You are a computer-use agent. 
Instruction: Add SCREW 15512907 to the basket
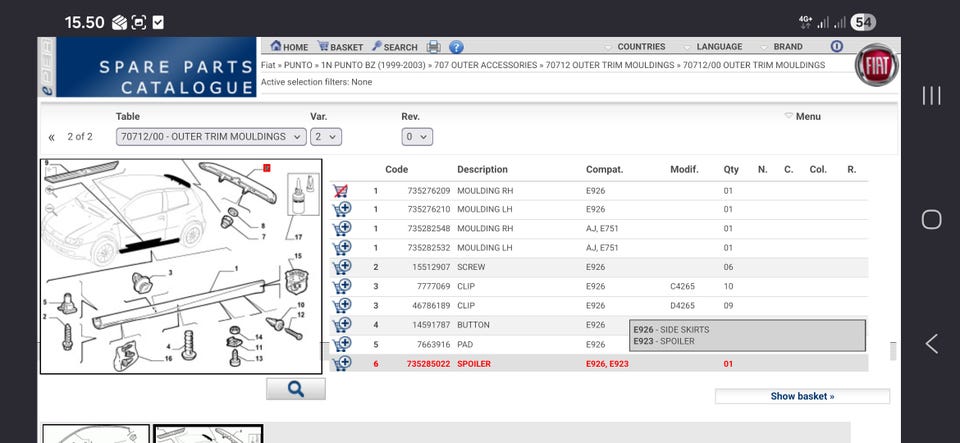point(342,267)
